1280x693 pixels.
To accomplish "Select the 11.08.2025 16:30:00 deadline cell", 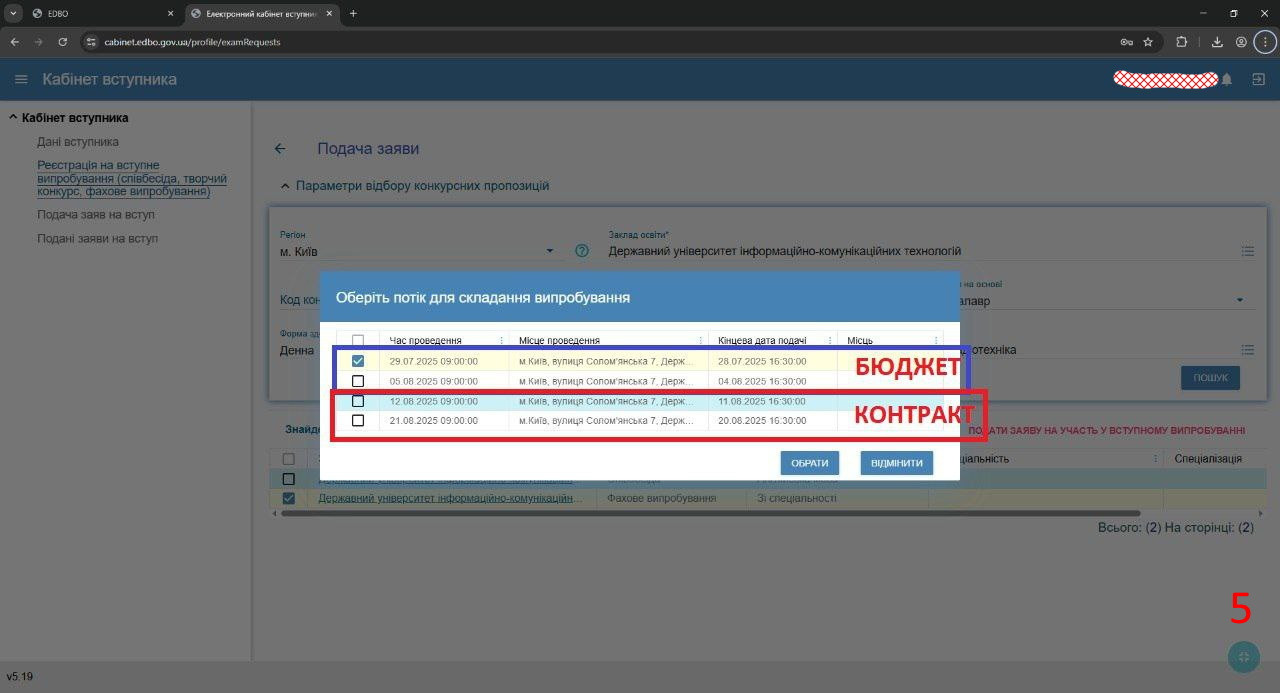I will coord(772,401).
